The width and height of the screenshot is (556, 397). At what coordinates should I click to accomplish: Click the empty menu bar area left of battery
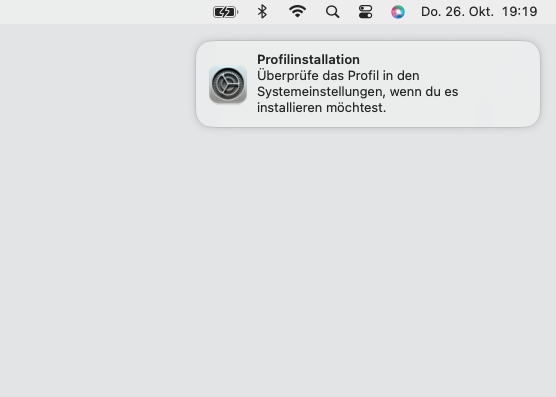point(106,12)
